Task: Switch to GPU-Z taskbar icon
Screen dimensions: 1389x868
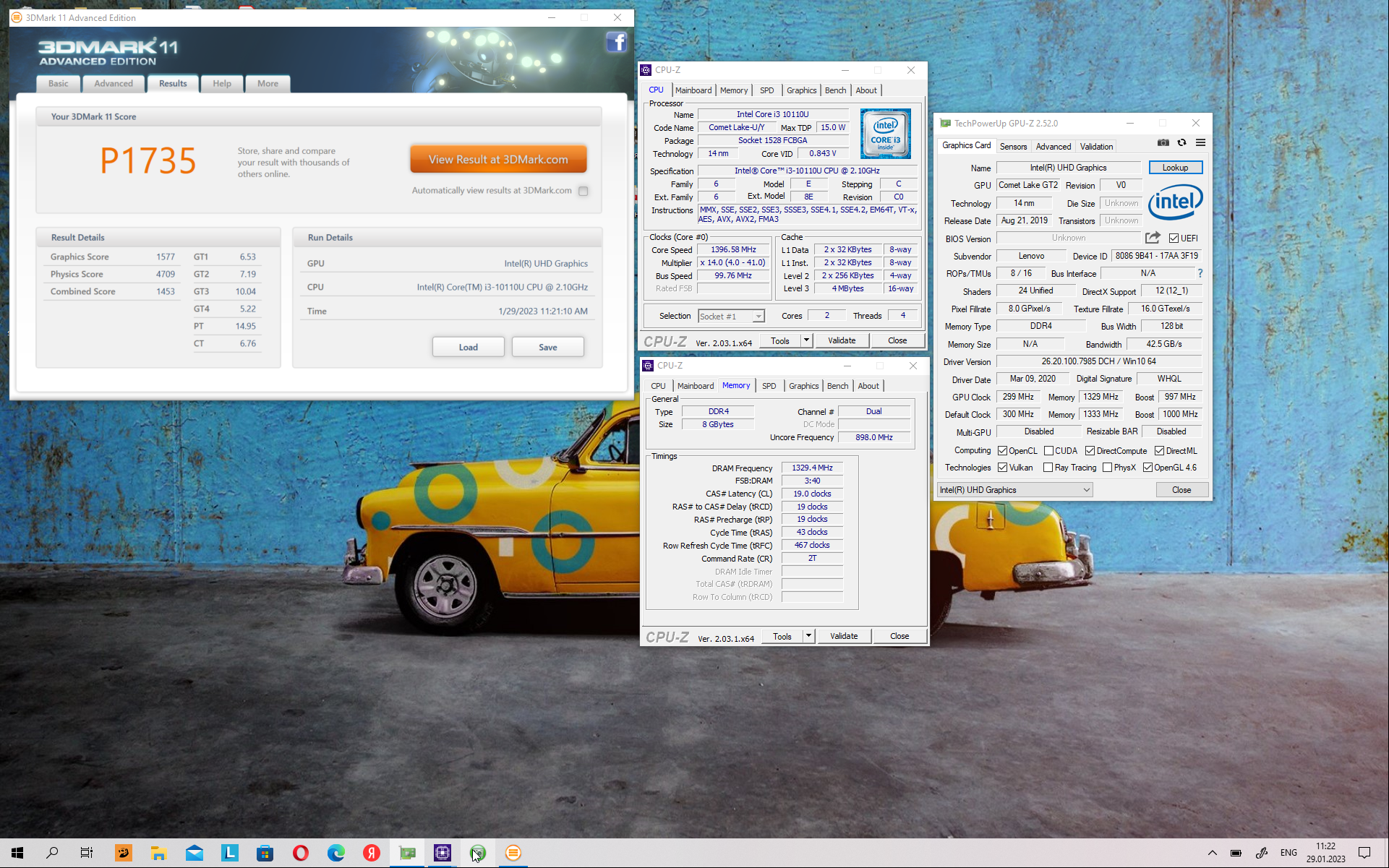Action: 407,853
